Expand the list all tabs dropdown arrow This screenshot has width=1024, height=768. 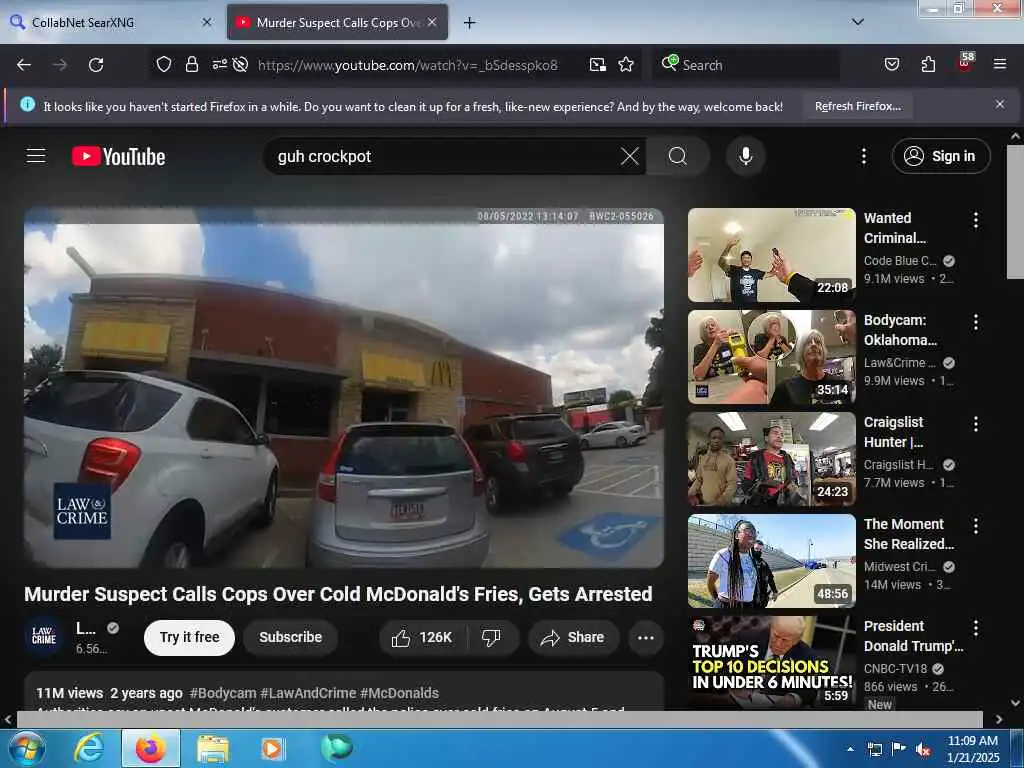858,22
